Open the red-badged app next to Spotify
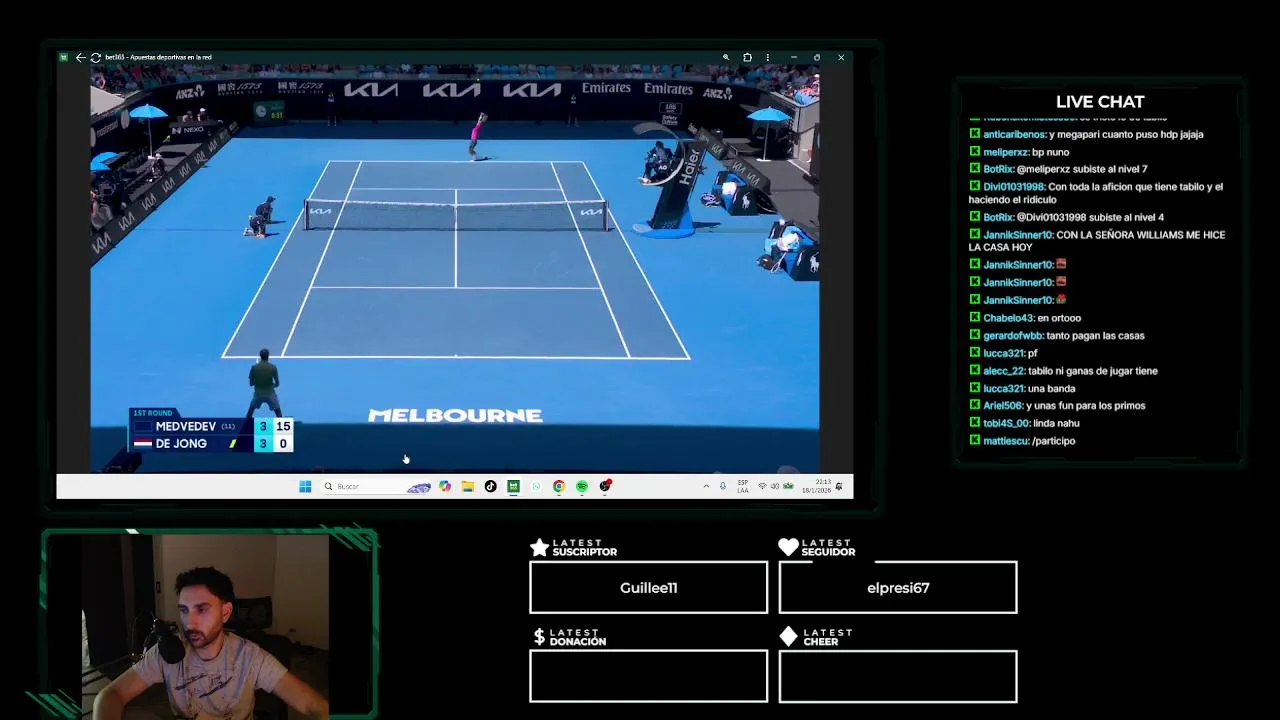Screen dimensions: 1280x720 point(605,487)
